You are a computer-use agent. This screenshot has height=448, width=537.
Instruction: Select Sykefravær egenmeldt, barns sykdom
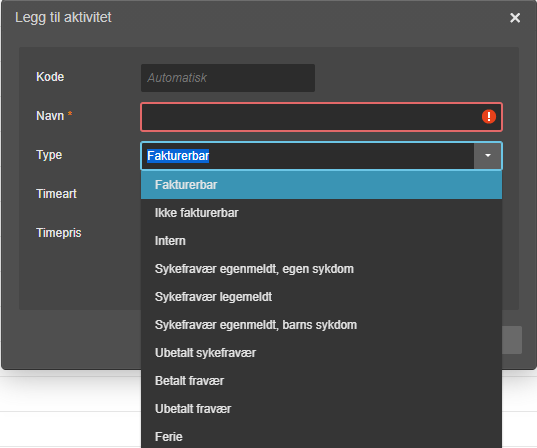click(321, 325)
